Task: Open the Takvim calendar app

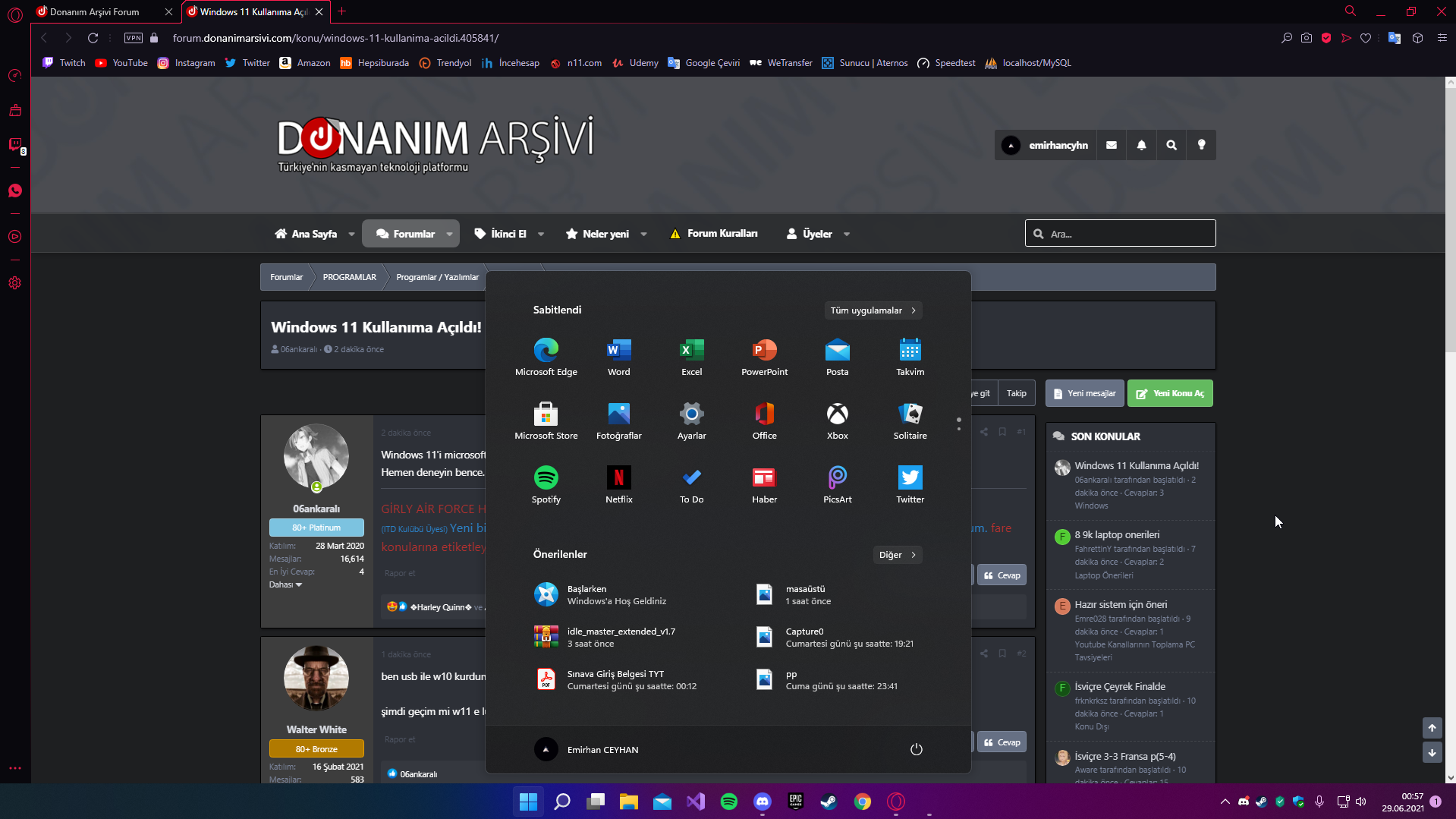Action: (x=910, y=357)
